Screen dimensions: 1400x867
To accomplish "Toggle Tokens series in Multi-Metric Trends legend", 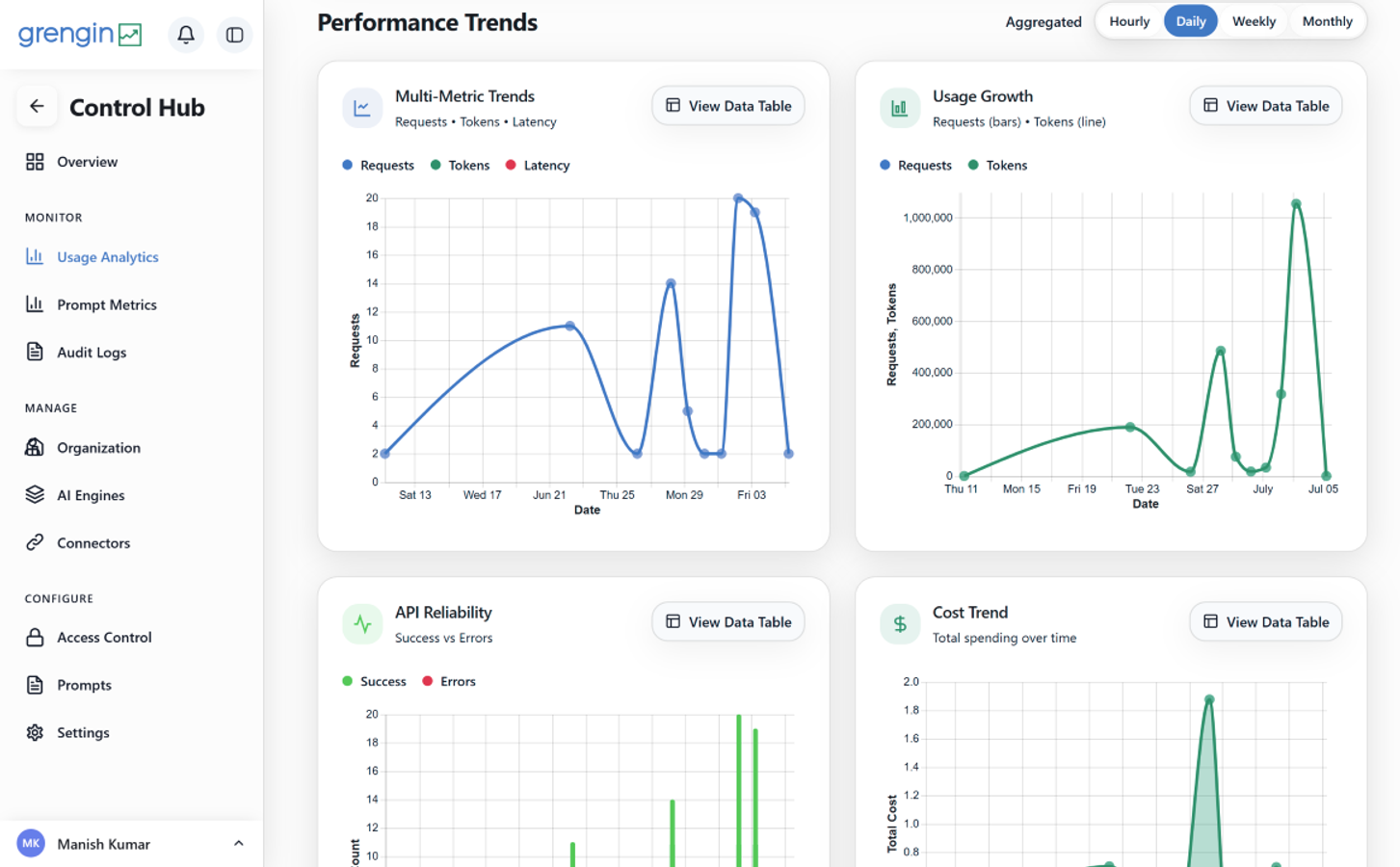I will [460, 165].
